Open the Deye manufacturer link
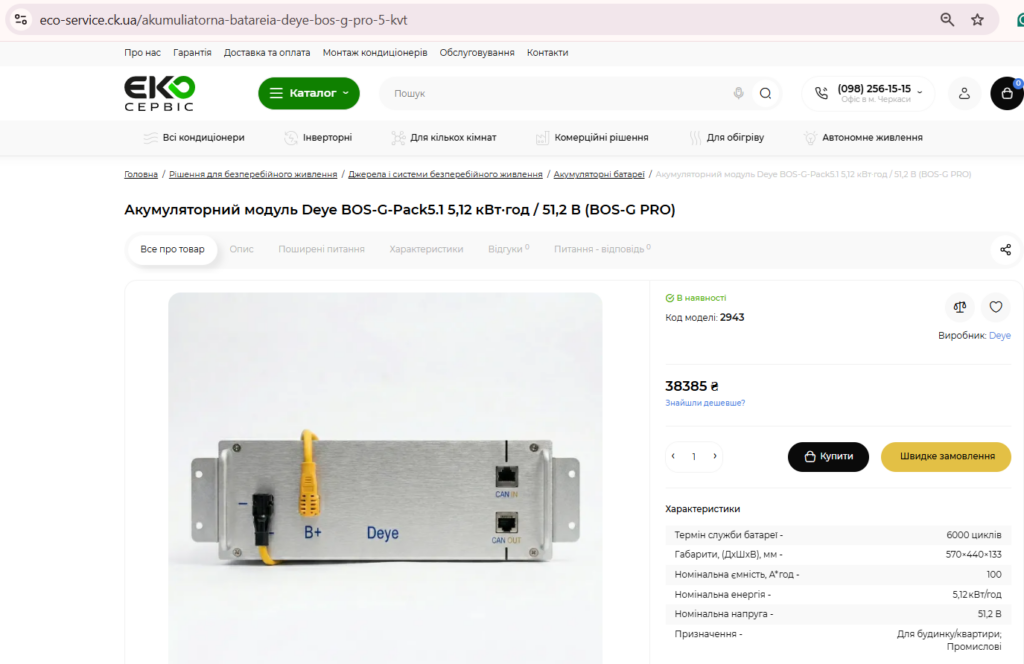1024x664 pixels. pos(999,336)
